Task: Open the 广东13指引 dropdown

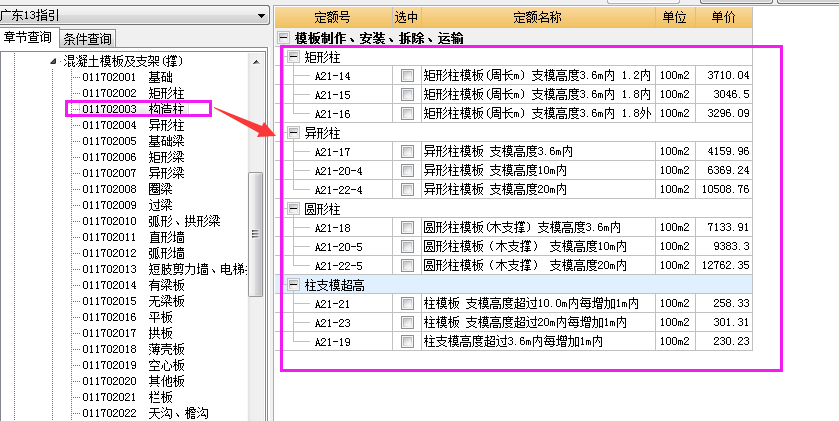Action: (x=261, y=16)
